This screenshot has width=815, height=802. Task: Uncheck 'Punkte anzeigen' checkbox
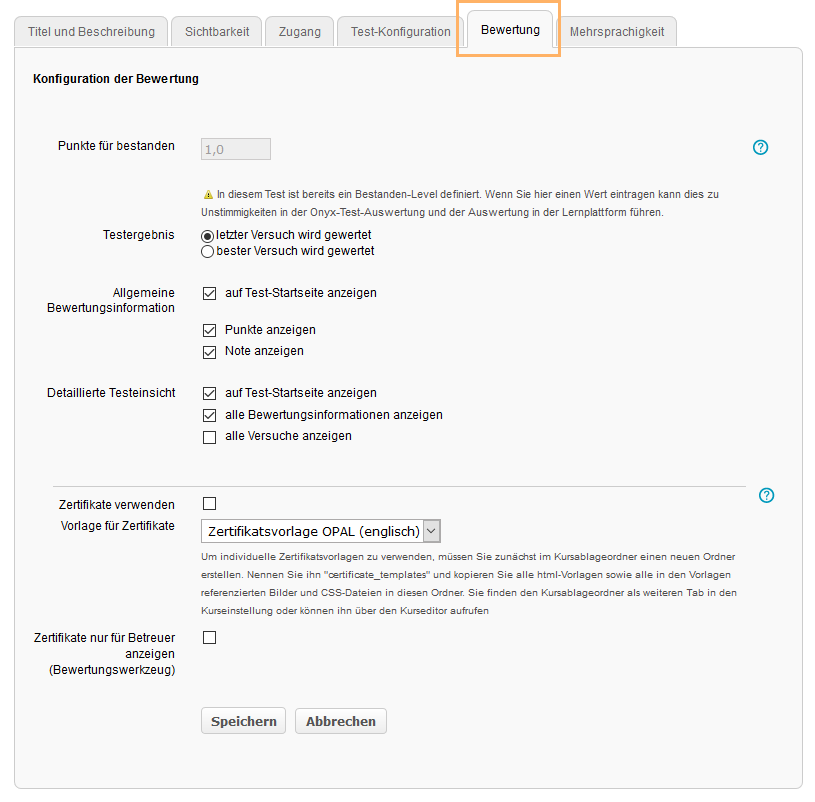point(209,330)
